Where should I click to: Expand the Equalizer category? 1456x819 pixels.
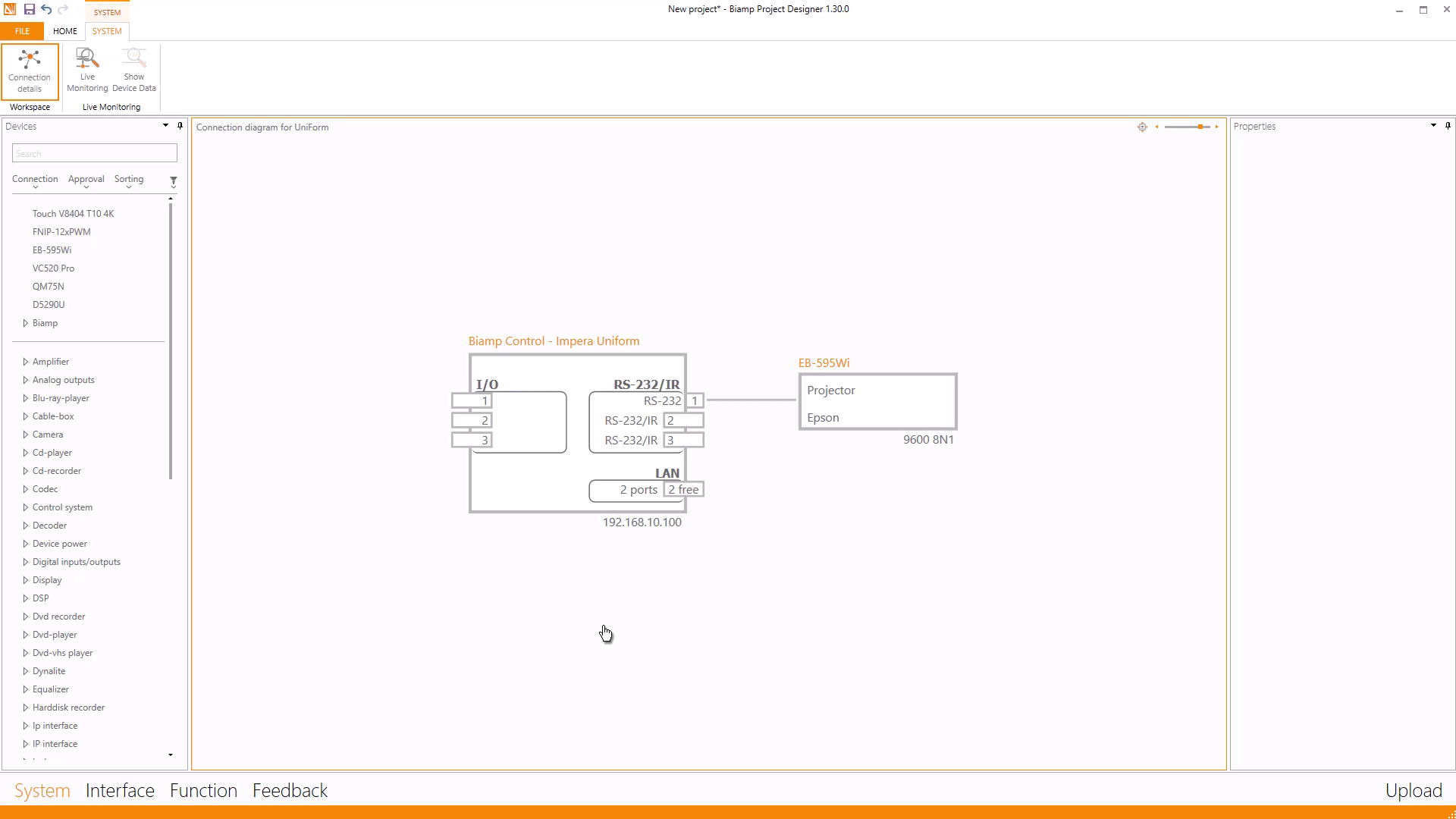click(x=26, y=689)
